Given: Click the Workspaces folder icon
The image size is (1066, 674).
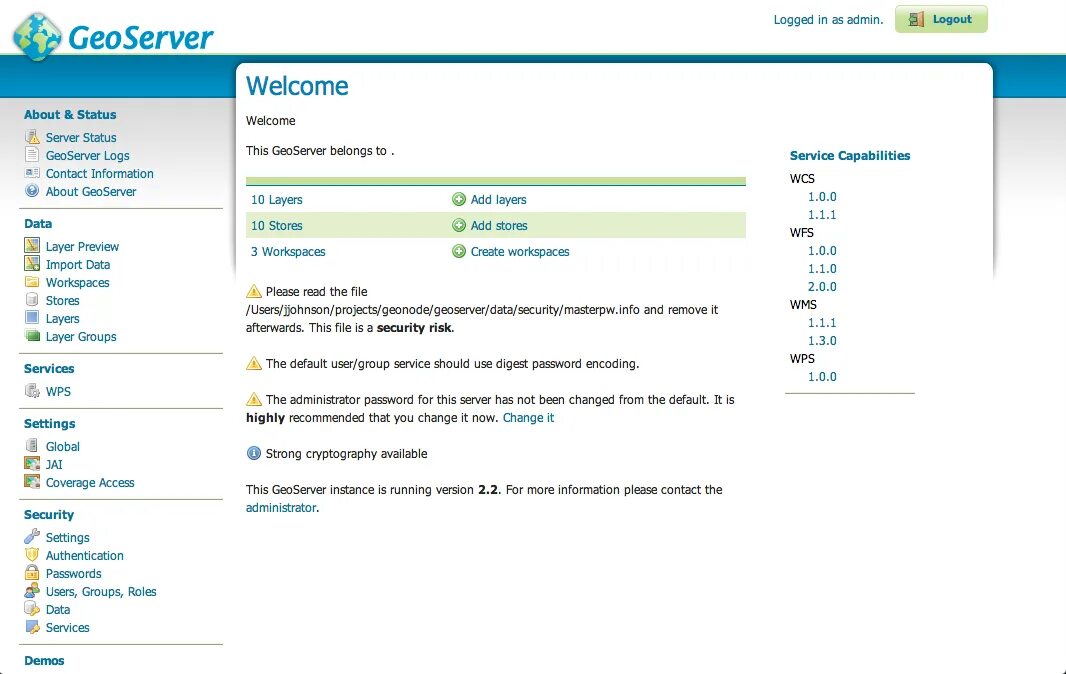Looking at the screenshot, I should point(32,282).
